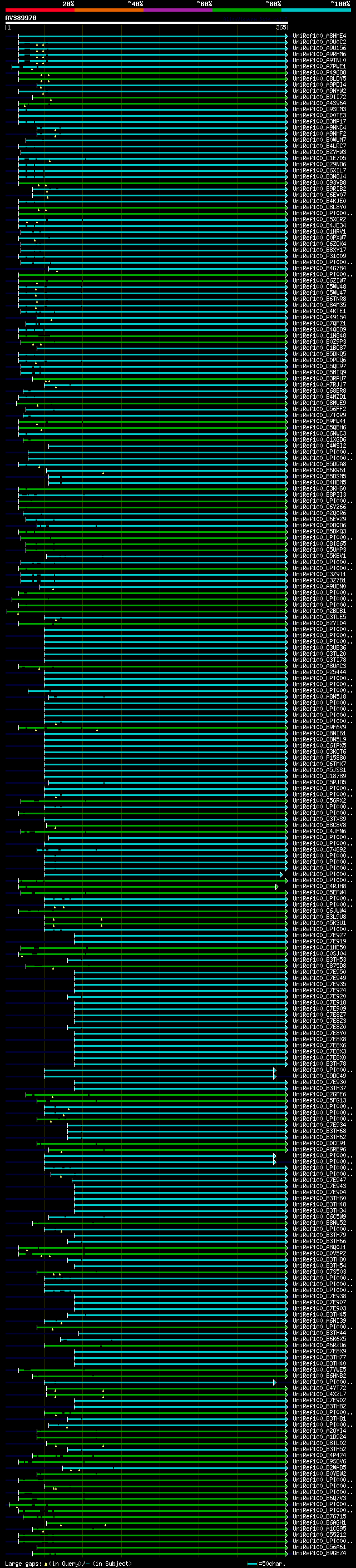
Task: Select label UniRef100_B2WAB5
Action: click(319, 1467)
